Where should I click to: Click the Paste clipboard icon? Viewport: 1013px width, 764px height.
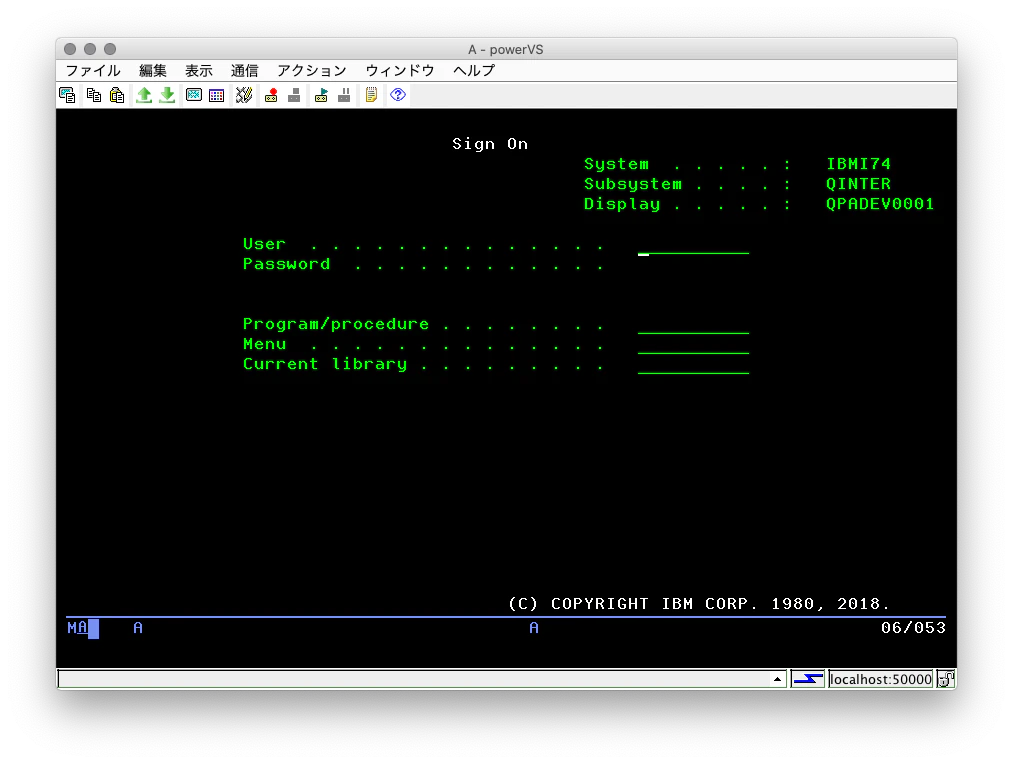click(117, 96)
